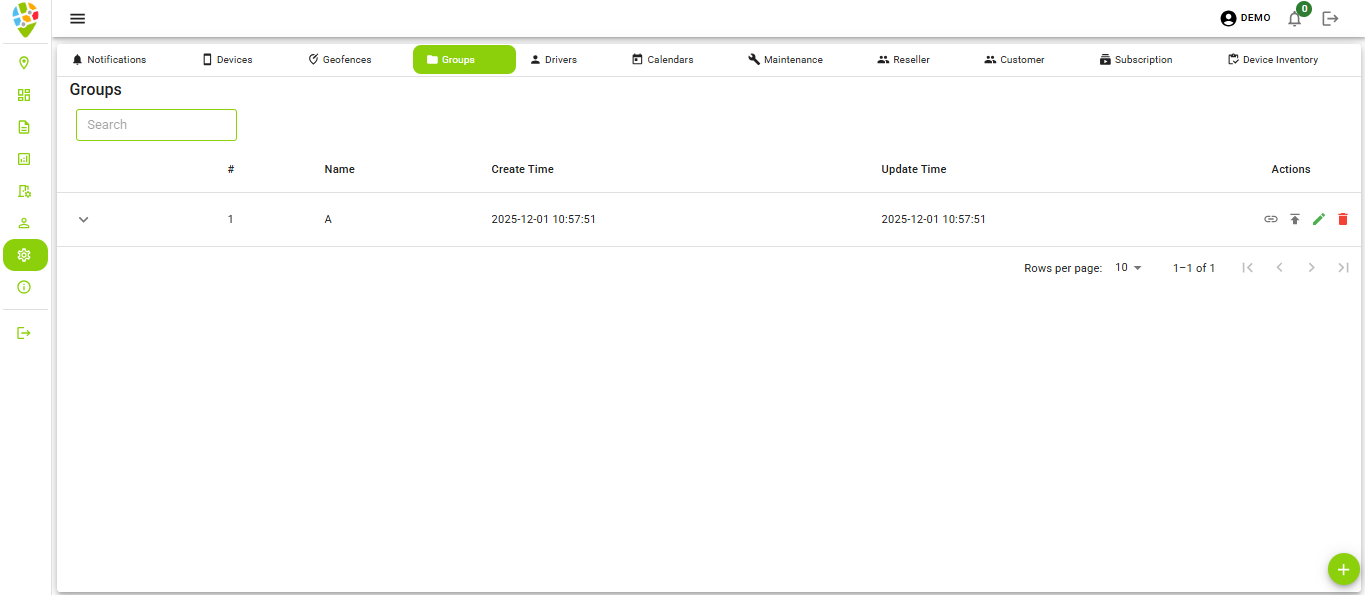Open the map location pin in the sidebar
The width and height of the screenshot is (1365, 595).
[x=25, y=63]
